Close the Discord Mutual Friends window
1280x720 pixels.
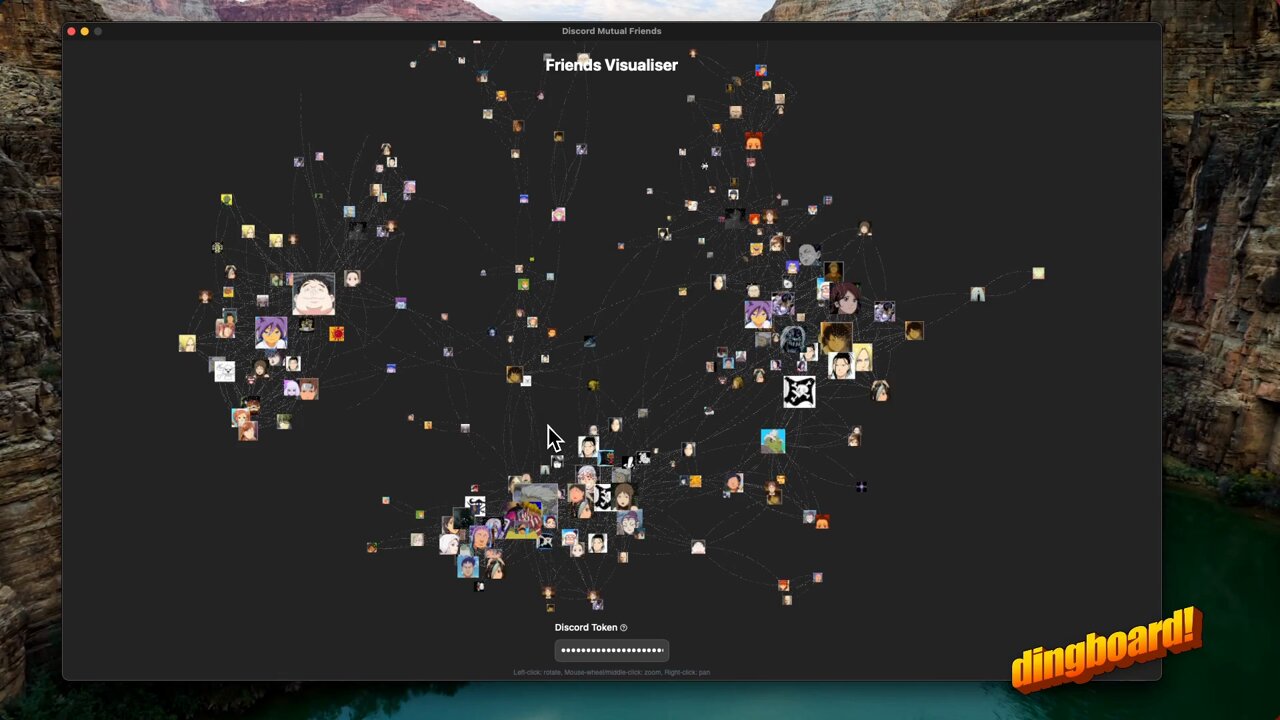coord(71,32)
